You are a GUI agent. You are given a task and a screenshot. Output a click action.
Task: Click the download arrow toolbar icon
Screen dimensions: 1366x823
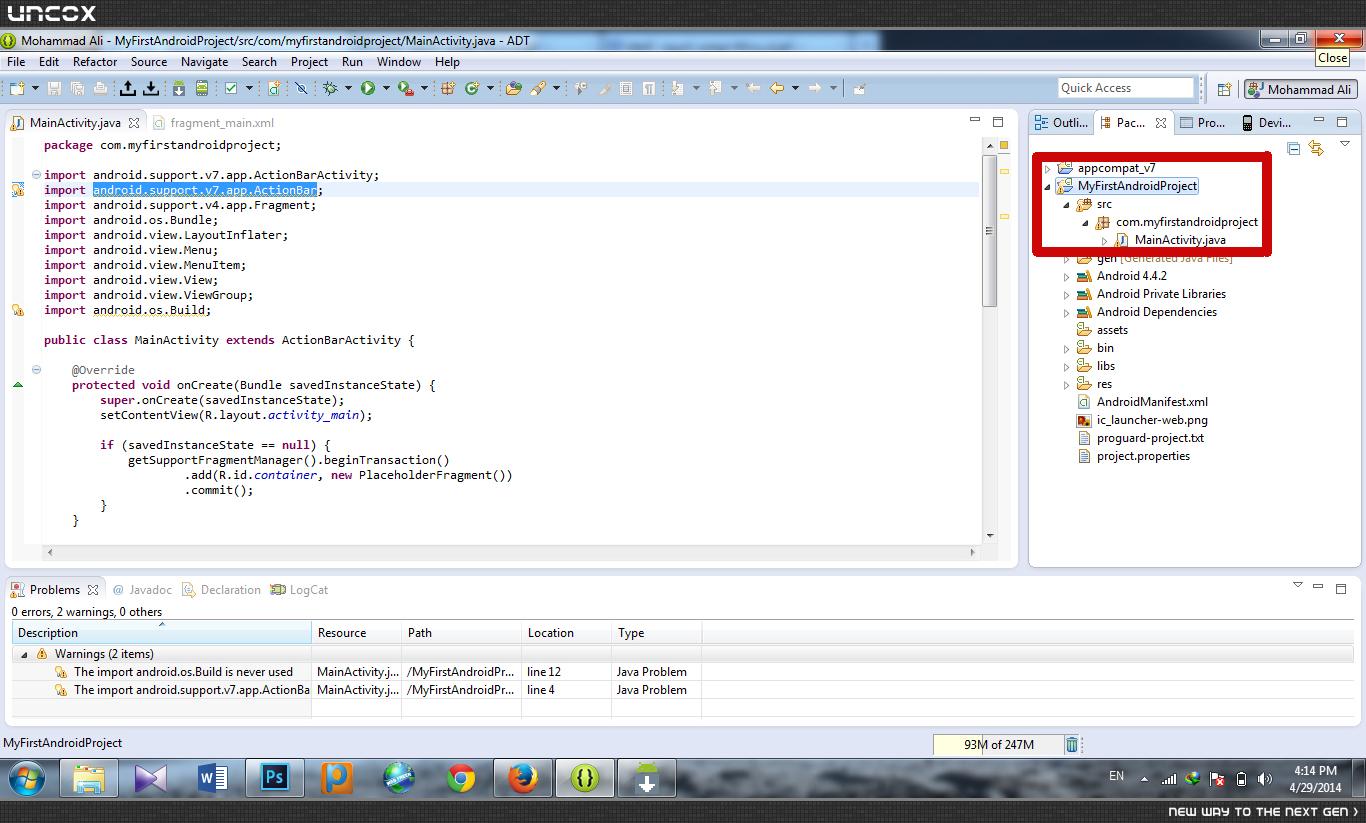pos(151,88)
